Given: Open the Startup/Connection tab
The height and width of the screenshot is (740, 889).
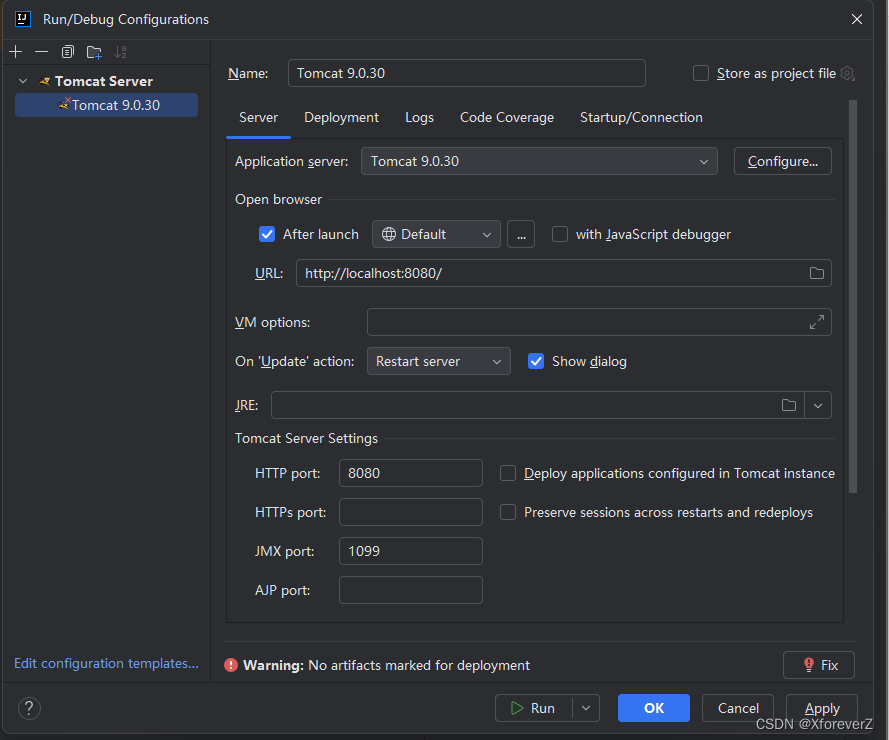Looking at the screenshot, I should click(x=641, y=117).
